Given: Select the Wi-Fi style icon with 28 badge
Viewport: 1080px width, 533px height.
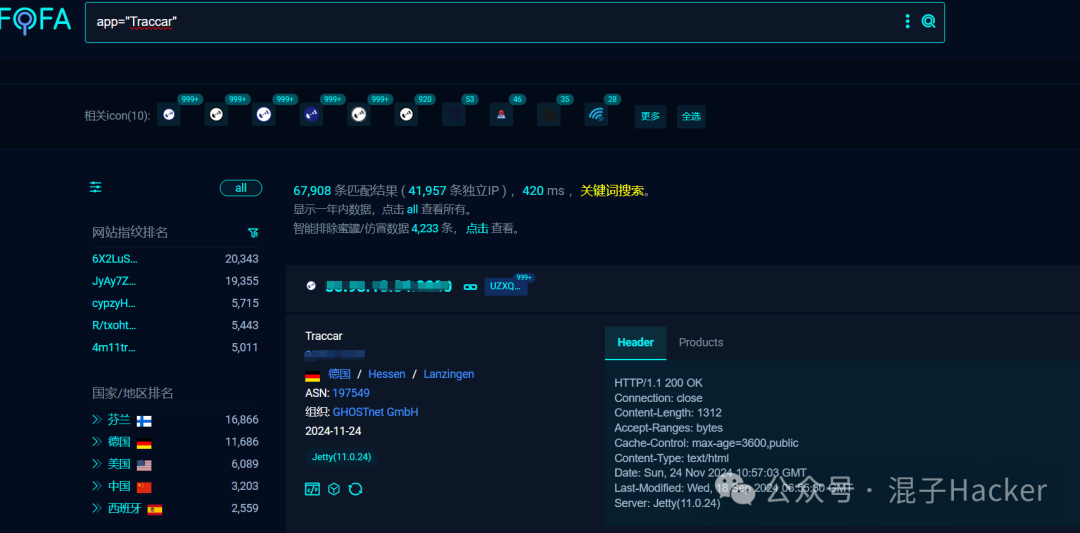Looking at the screenshot, I should 596,115.
